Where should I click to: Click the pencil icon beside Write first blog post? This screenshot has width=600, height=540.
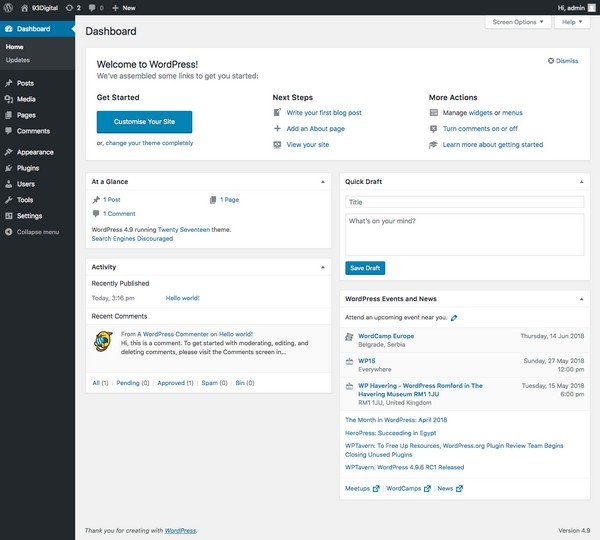pos(277,113)
